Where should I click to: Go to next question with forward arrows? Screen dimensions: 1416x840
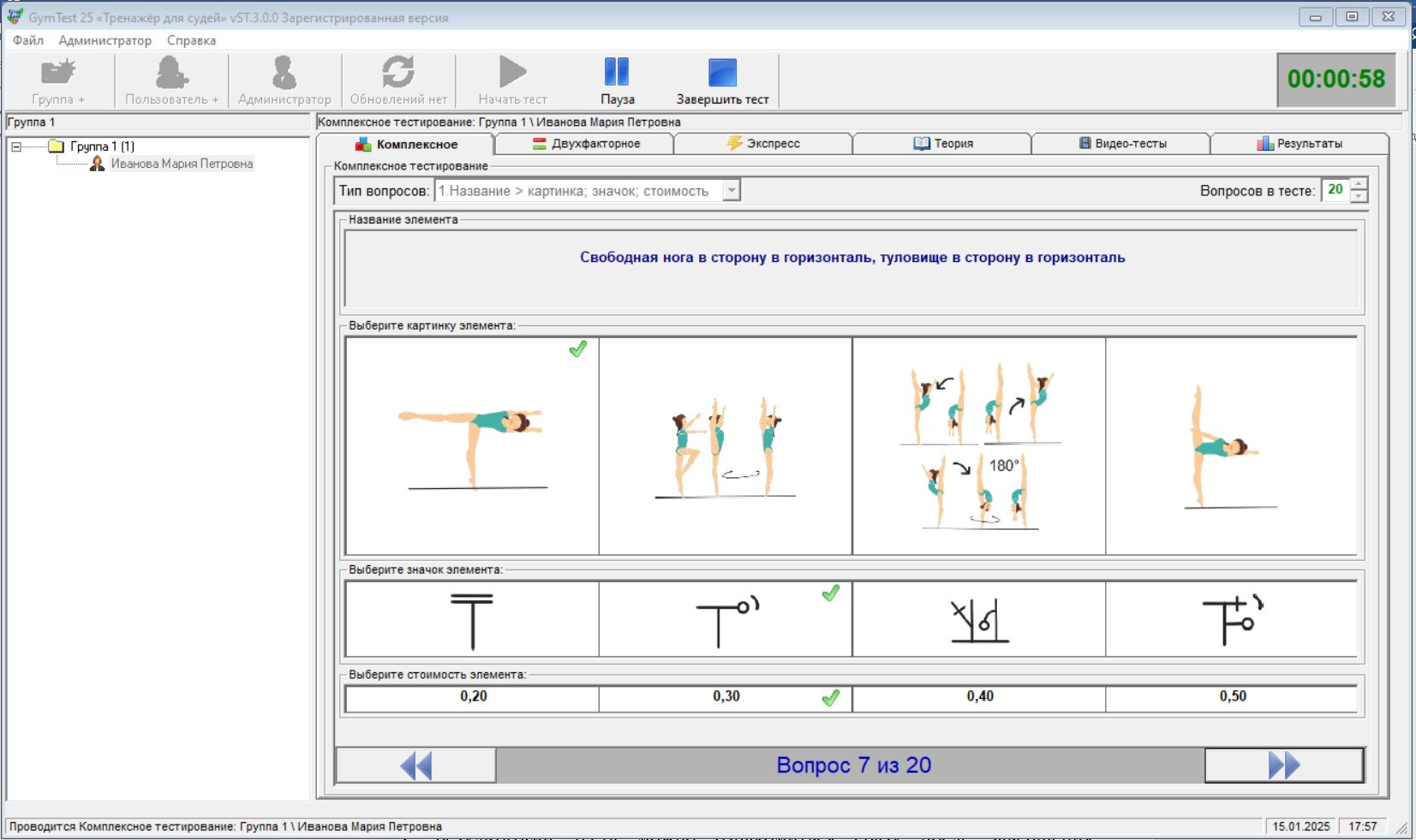[x=1283, y=766]
